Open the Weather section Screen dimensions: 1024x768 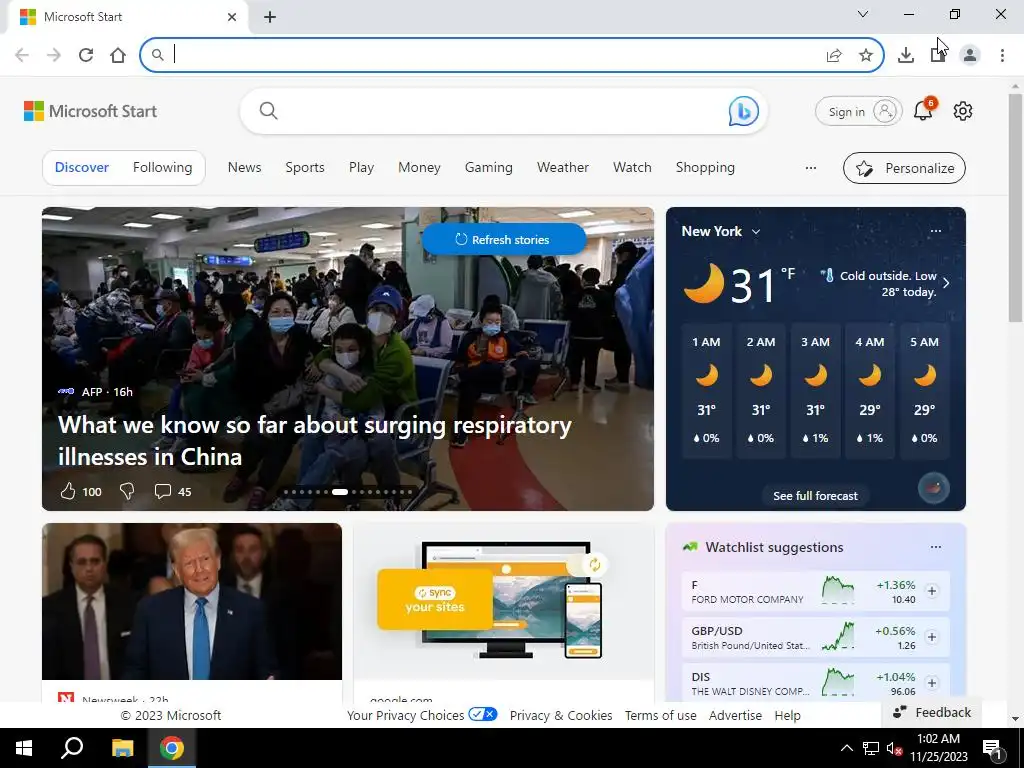coord(563,167)
